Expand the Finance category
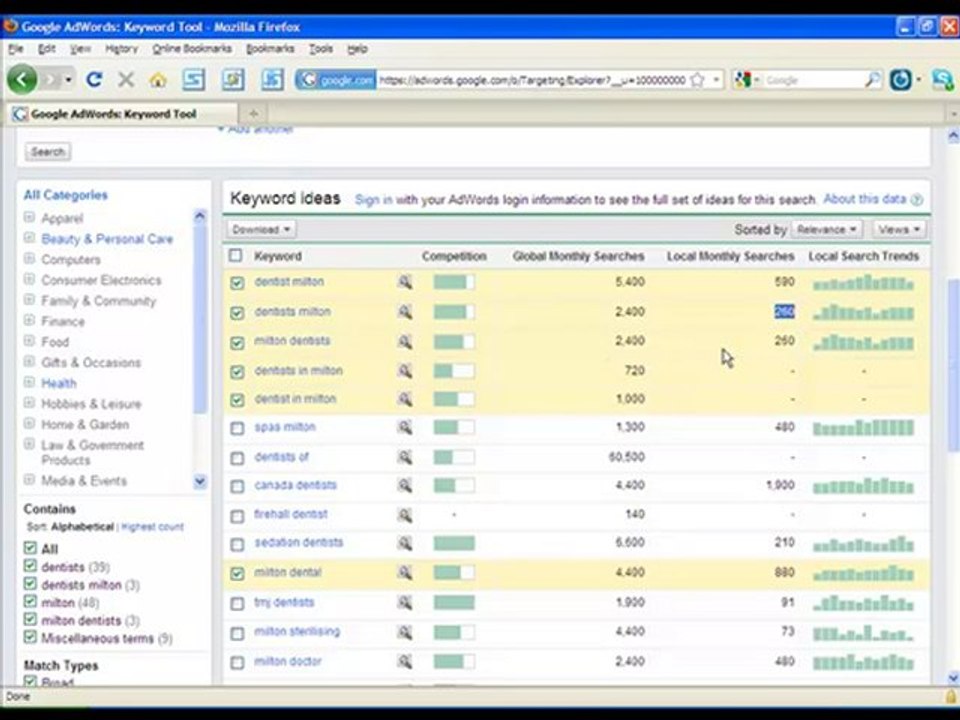This screenshot has height=720, width=960. pyautogui.click(x=29, y=320)
